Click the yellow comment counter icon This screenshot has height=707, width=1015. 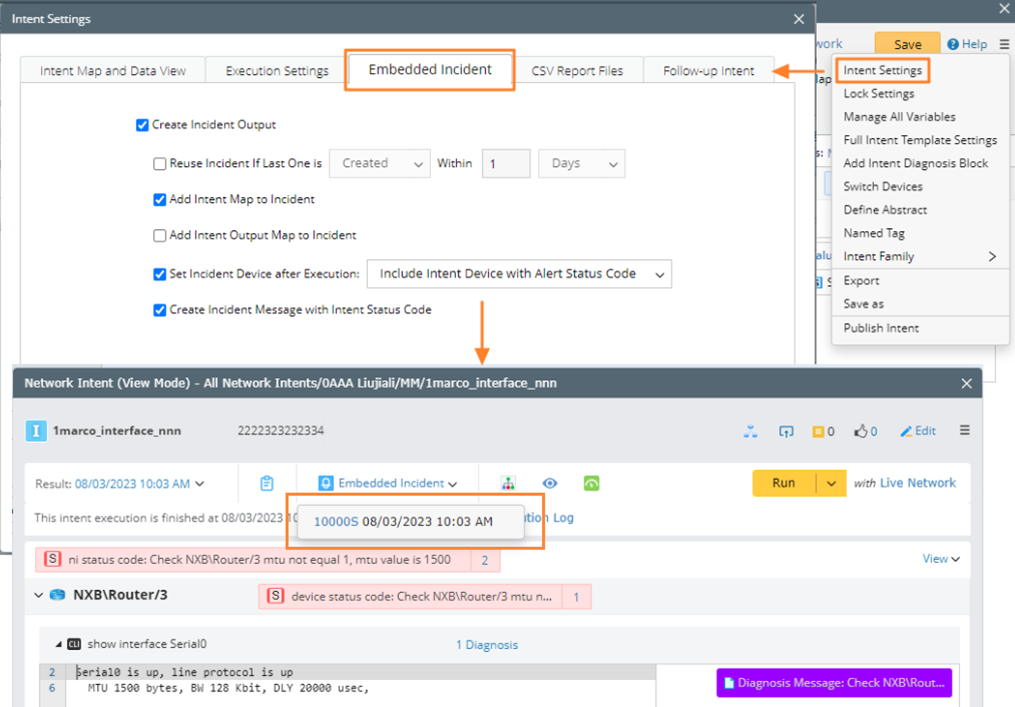(818, 431)
